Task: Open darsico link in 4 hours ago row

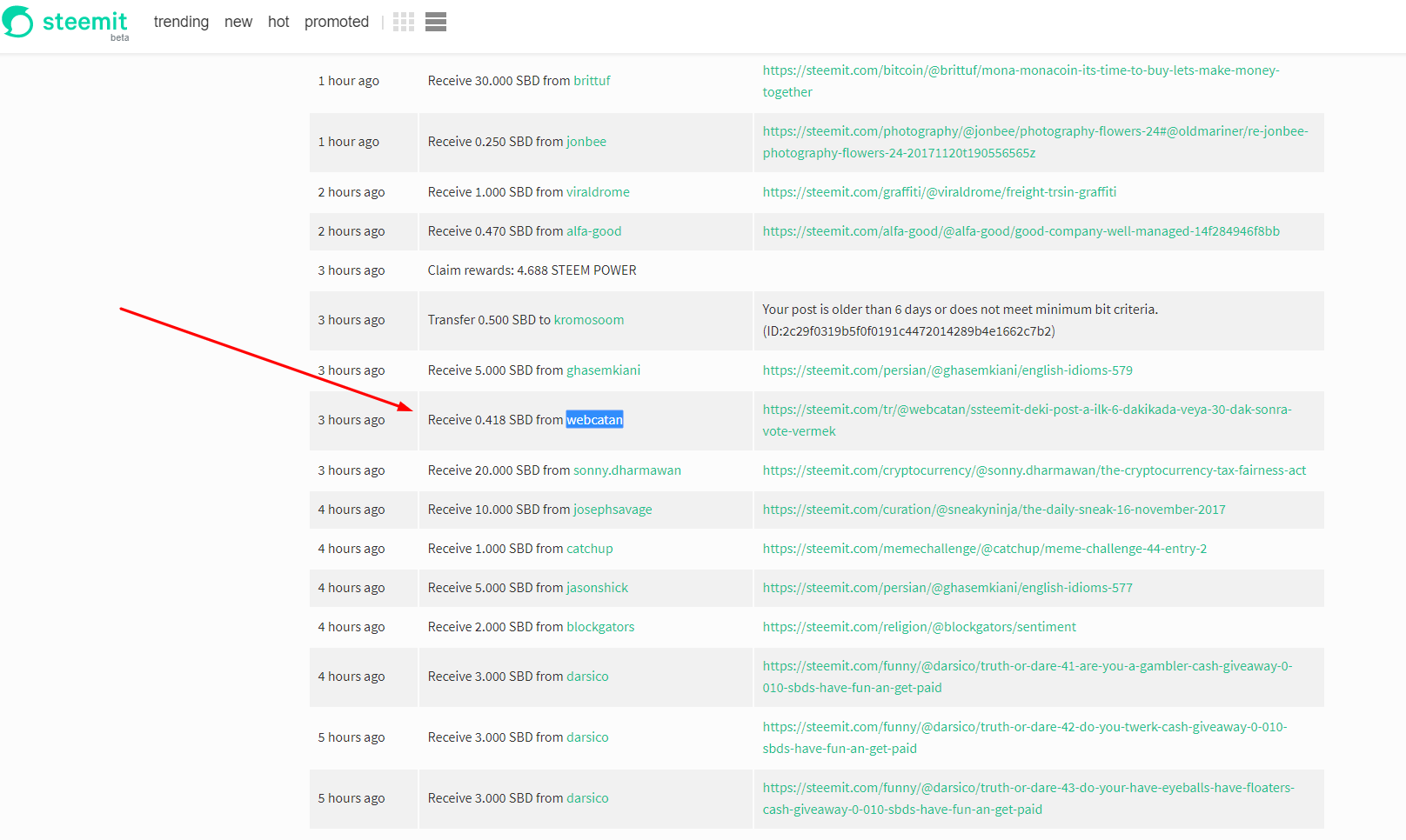Action: [587, 677]
